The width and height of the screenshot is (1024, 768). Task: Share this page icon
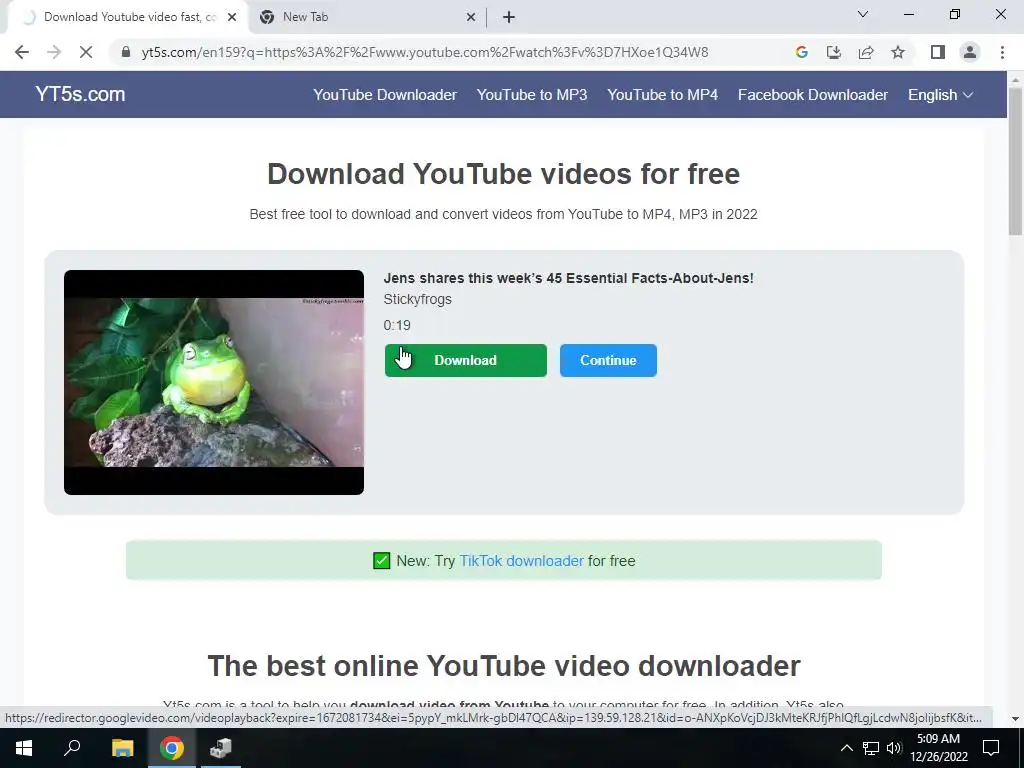click(866, 52)
